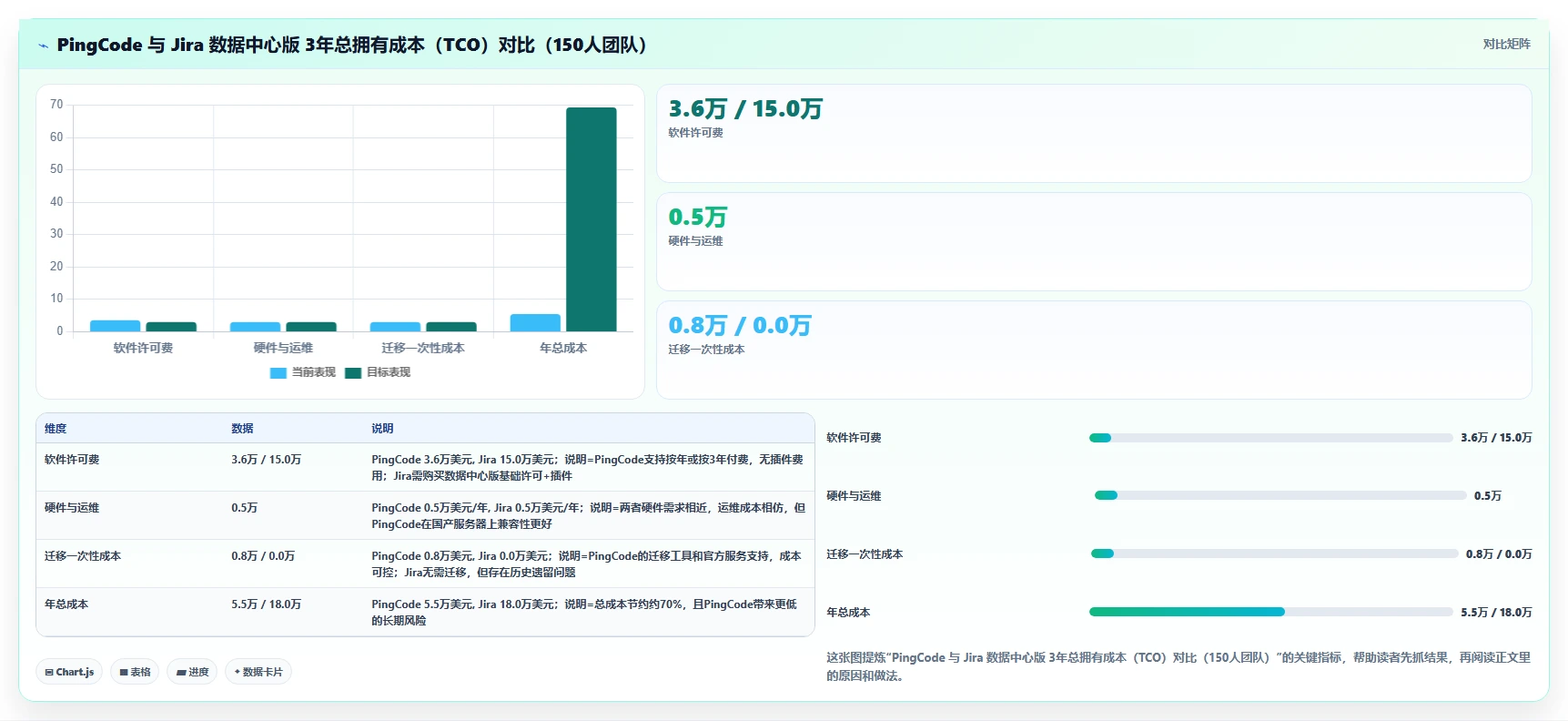Screen dimensions: 1568x721
Task: Open the 0.8万 / 0.0万 data card
Action: click(x=1094, y=350)
